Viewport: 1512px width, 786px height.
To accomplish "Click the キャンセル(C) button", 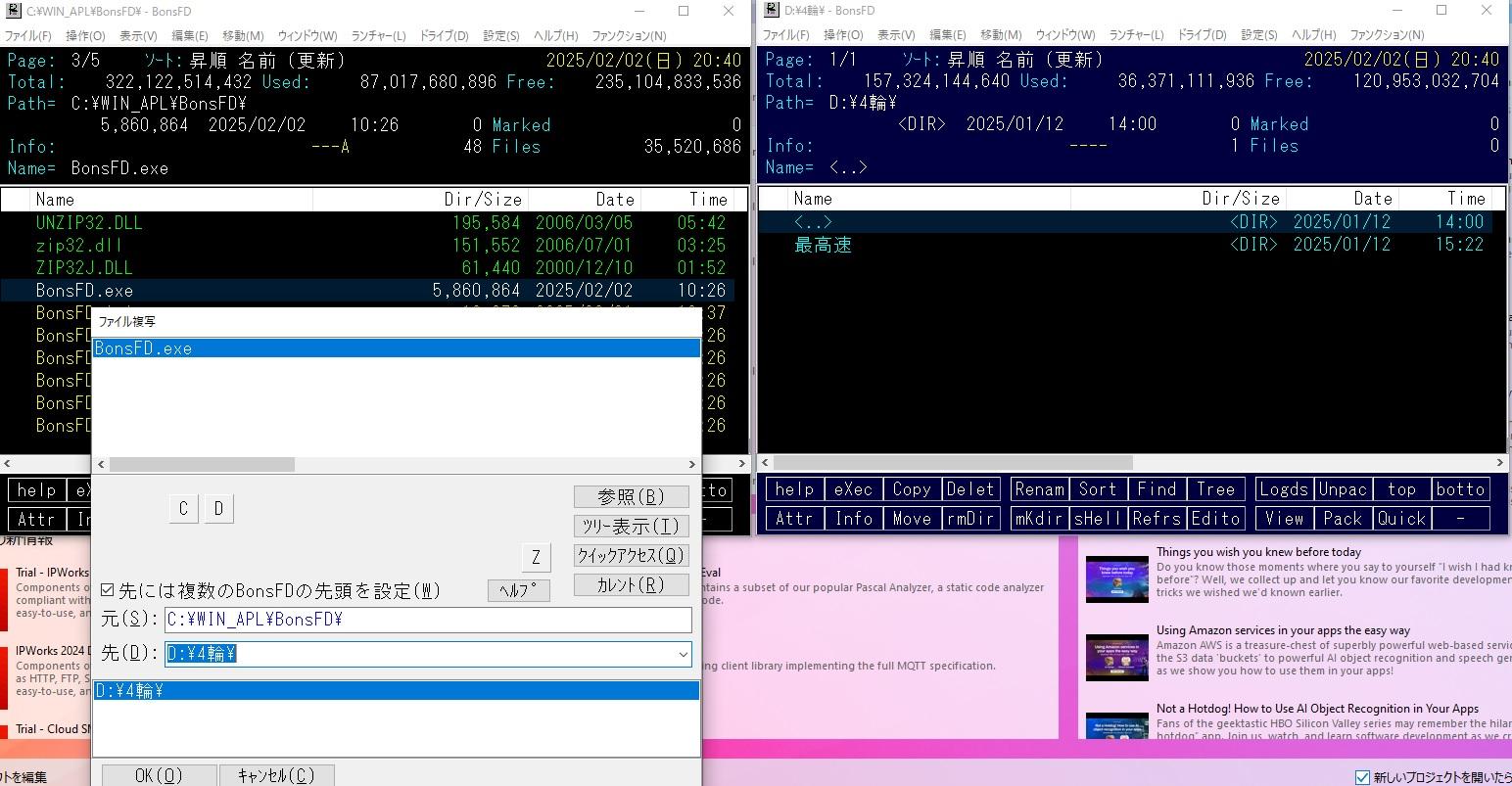I will coord(276,775).
